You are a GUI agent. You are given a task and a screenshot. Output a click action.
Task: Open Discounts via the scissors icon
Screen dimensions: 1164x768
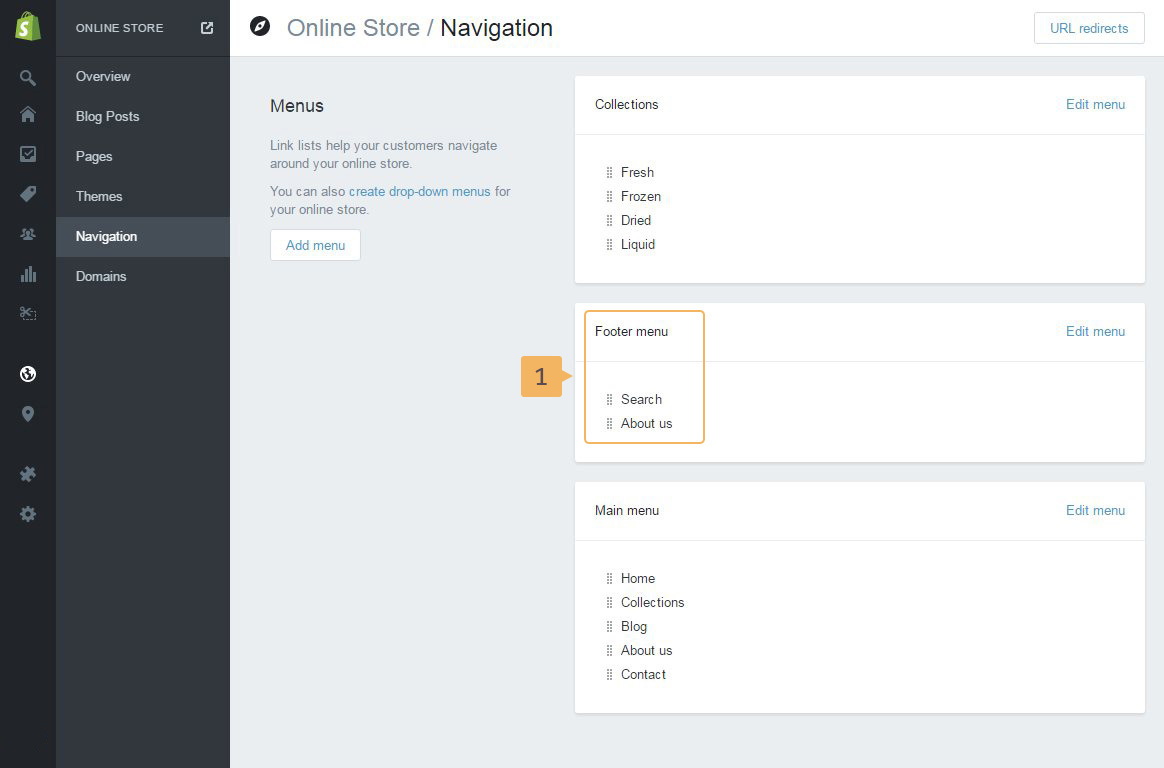pyautogui.click(x=28, y=314)
